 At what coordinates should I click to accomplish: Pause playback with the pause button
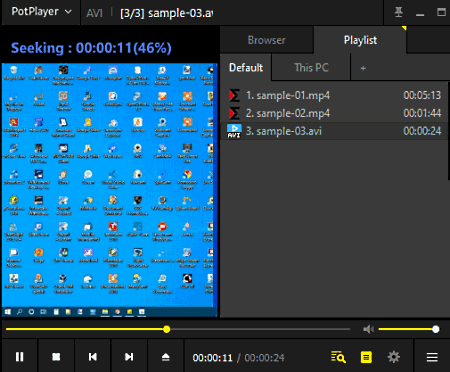20,357
